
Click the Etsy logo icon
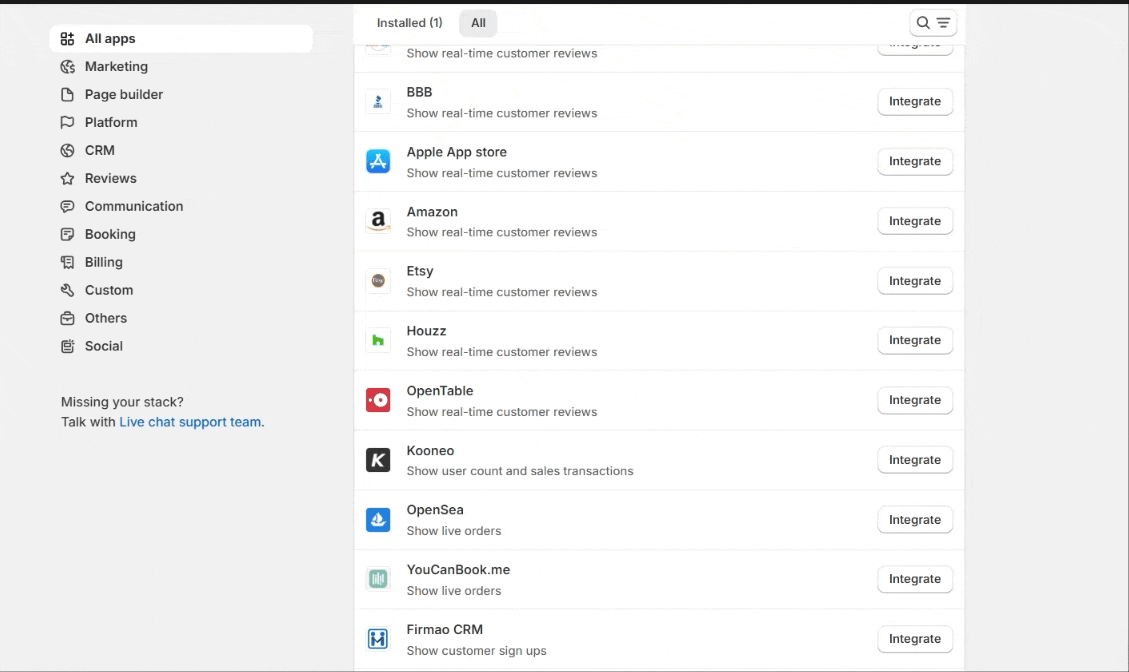tap(378, 281)
